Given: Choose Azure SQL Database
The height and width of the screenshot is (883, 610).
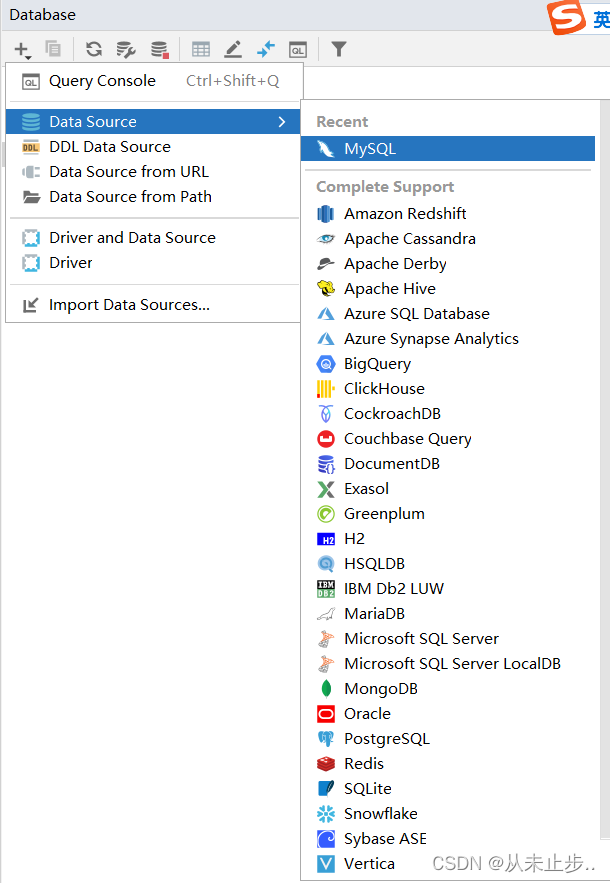Looking at the screenshot, I should click(448, 314).
